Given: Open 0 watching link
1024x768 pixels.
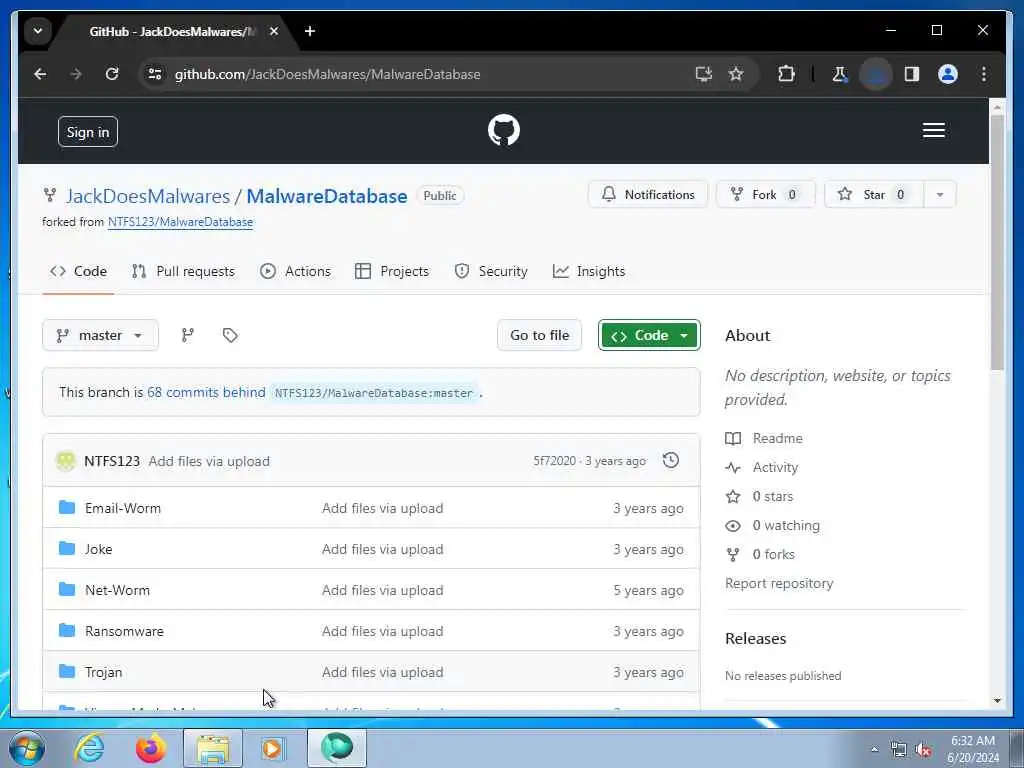Looking at the screenshot, I should [773, 525].
